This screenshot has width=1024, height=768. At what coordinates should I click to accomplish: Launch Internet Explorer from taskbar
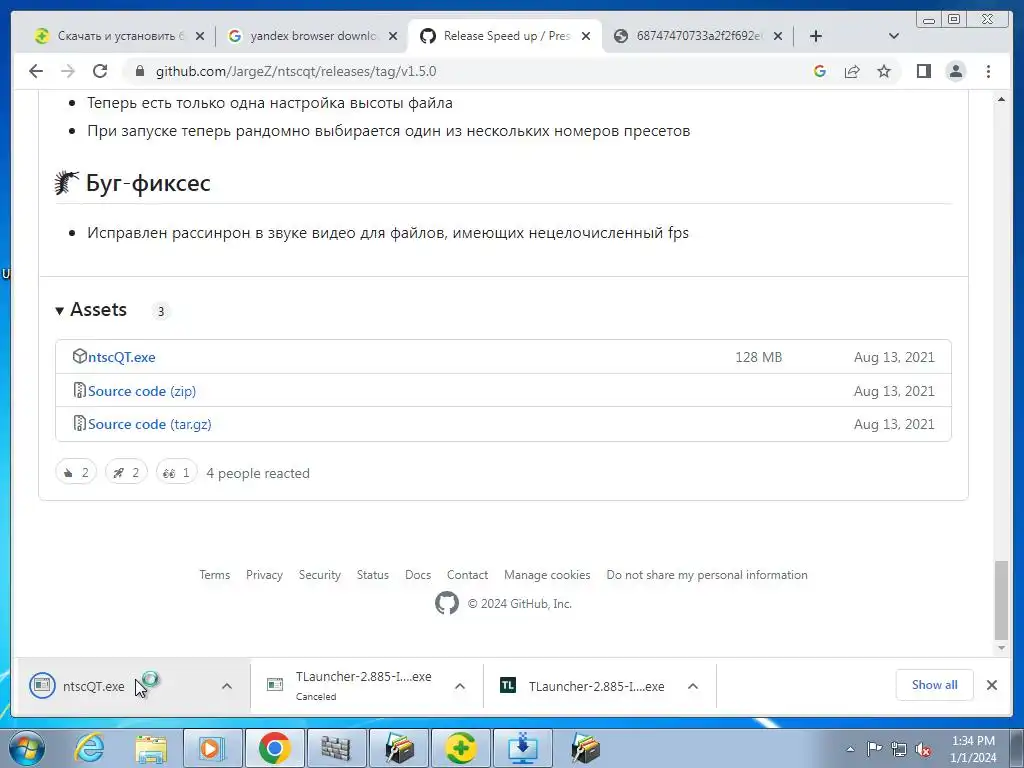pyautogui.click(x=89, y=748)
